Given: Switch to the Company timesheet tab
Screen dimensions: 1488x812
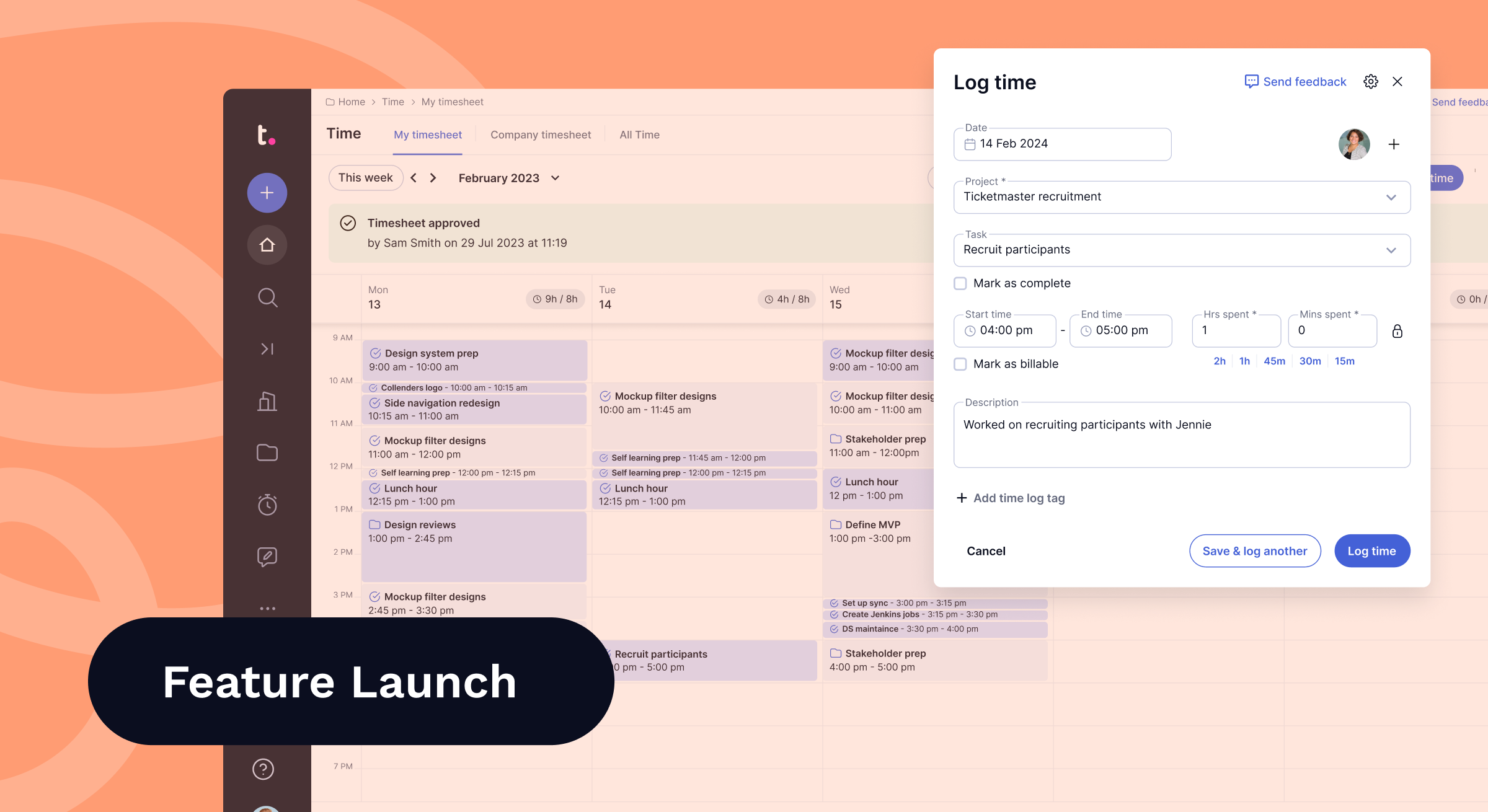Looking at the screenshot, I should click(541, 135).
